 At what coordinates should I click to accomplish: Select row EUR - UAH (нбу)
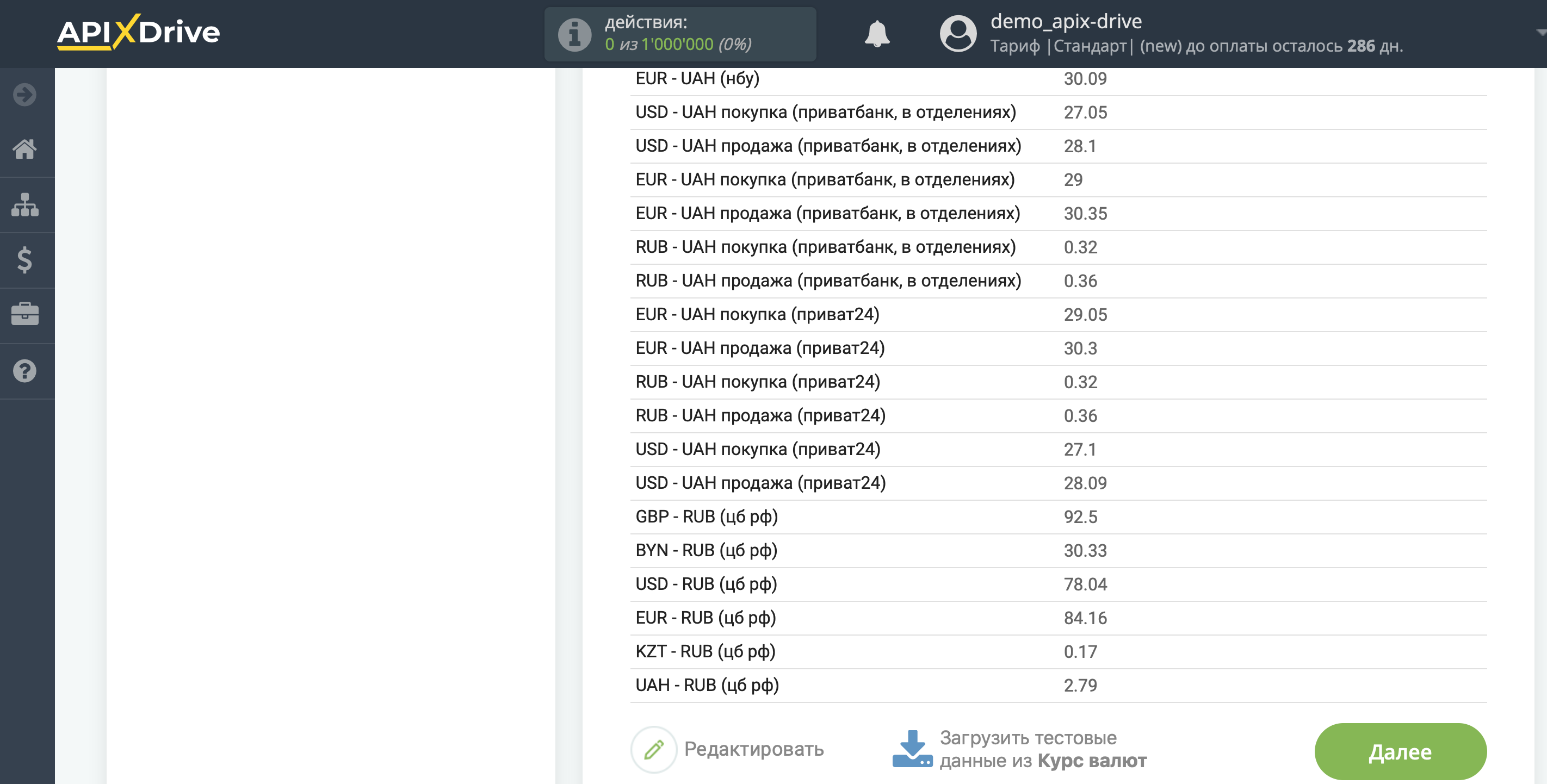pos(1058,79)
